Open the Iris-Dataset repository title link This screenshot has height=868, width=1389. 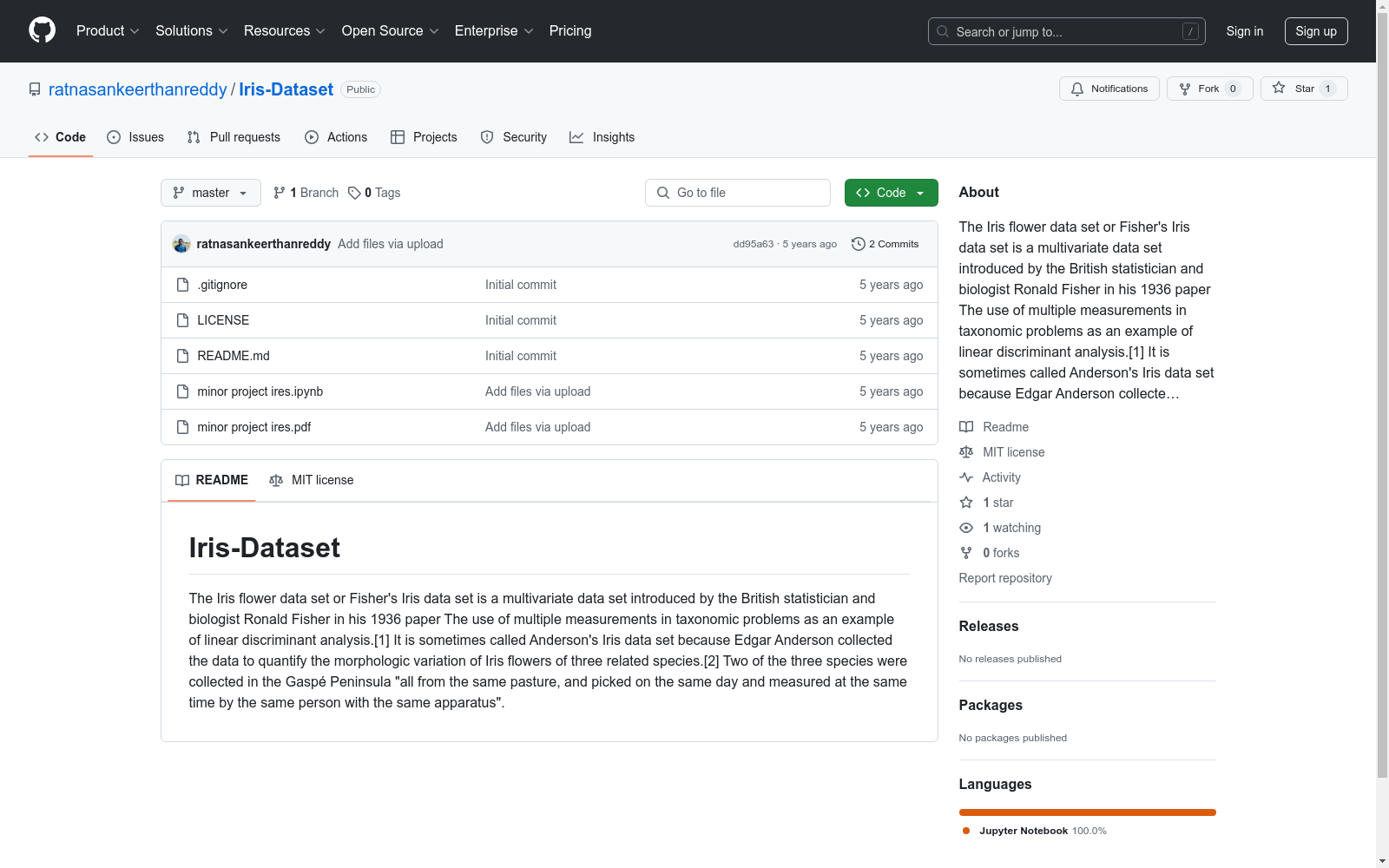point(286,89)
